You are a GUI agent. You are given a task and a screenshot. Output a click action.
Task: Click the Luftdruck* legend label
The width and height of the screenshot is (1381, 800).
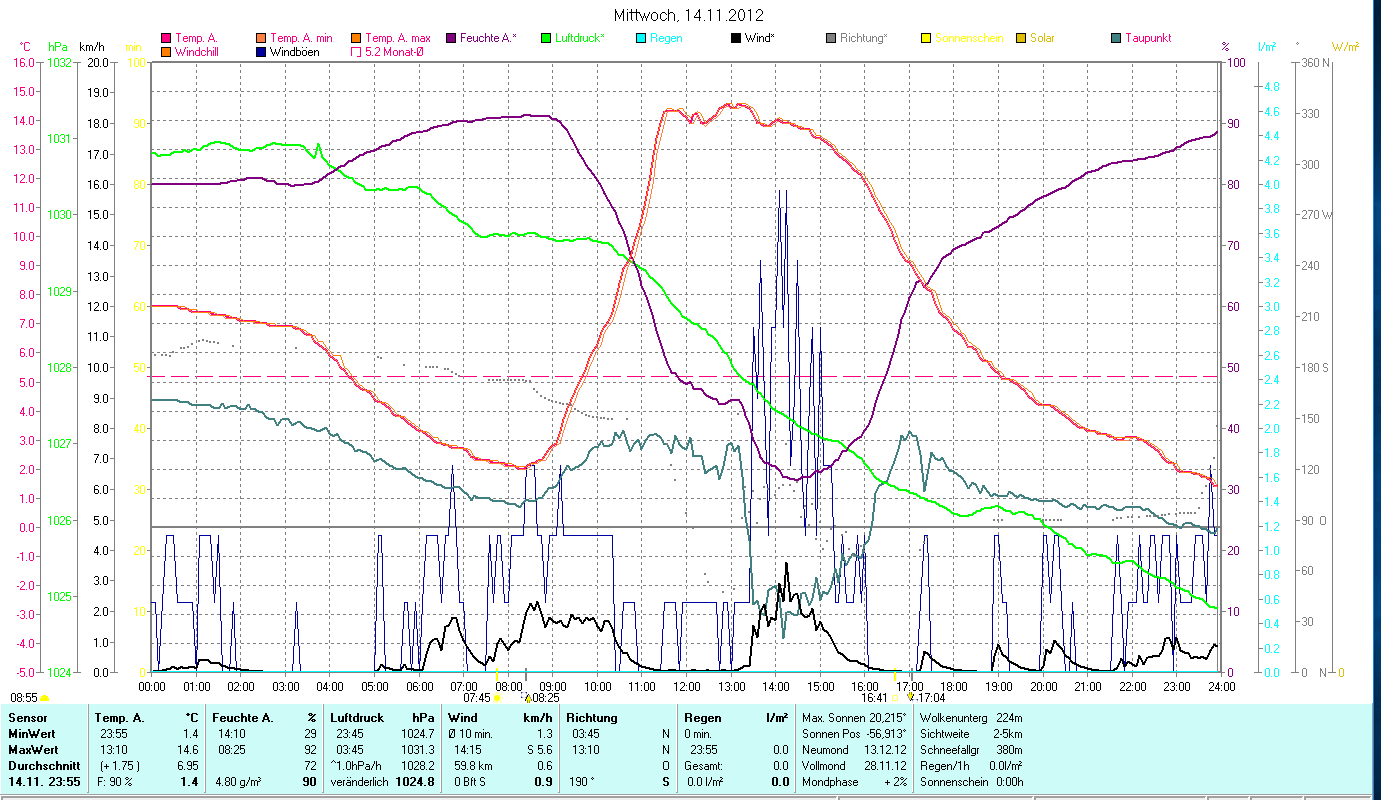click(x=580, y=38)
